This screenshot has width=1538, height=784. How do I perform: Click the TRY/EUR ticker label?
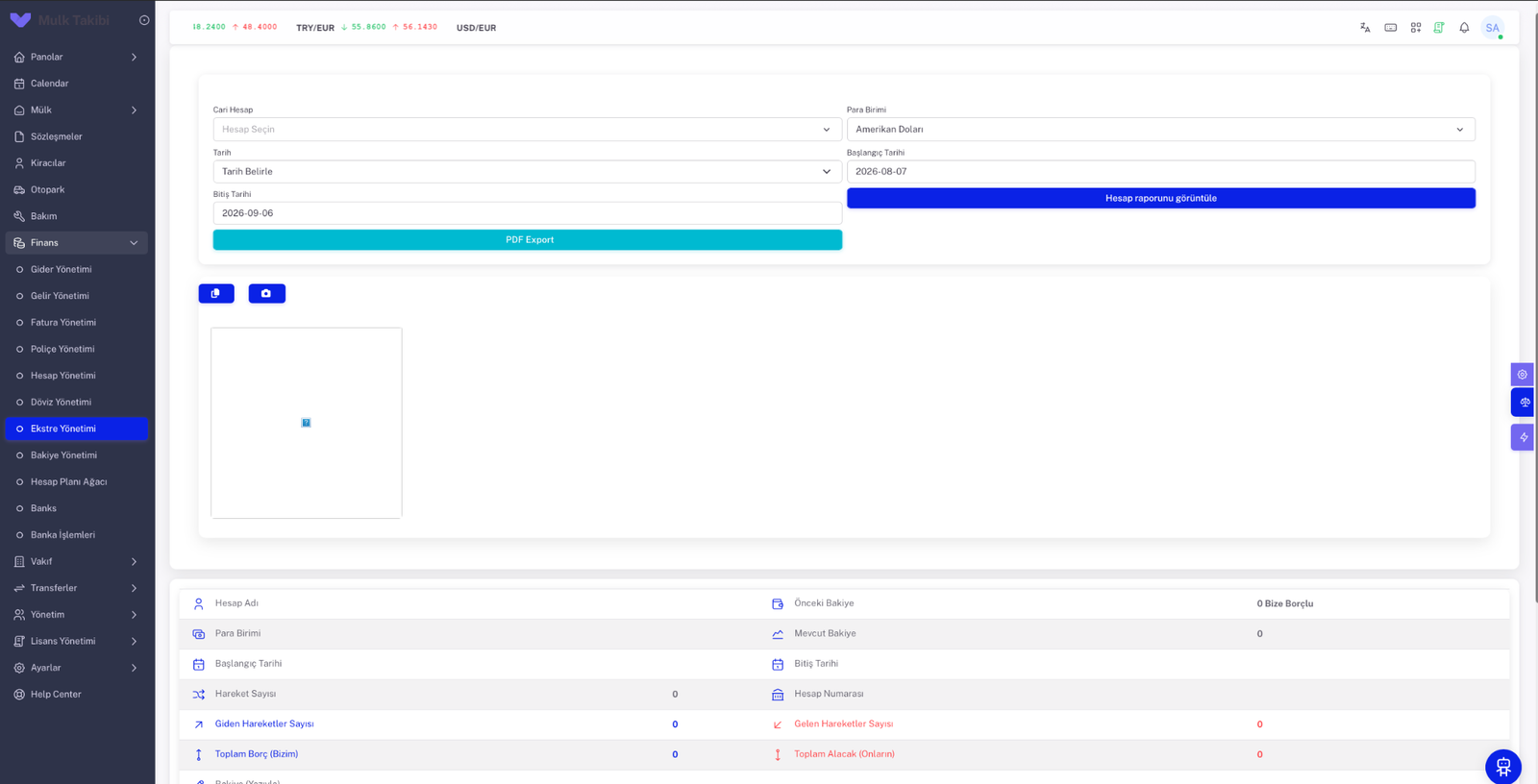pyautogui.click(x=315, y=28)
